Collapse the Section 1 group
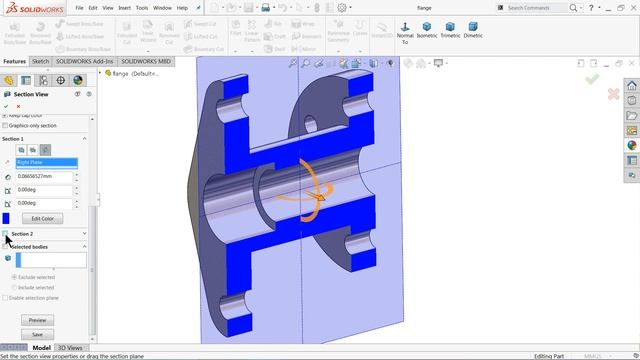The width and height of the screenshot is (640, 360). [84, 139]
